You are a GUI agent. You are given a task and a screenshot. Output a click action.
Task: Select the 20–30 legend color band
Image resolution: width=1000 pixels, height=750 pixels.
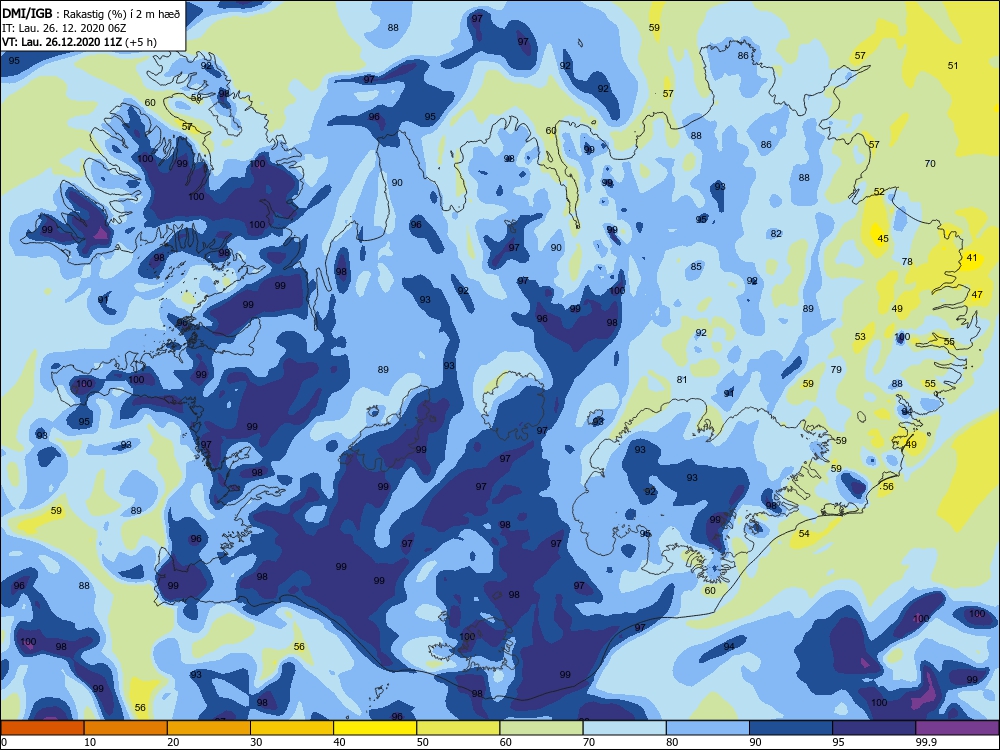209,728
